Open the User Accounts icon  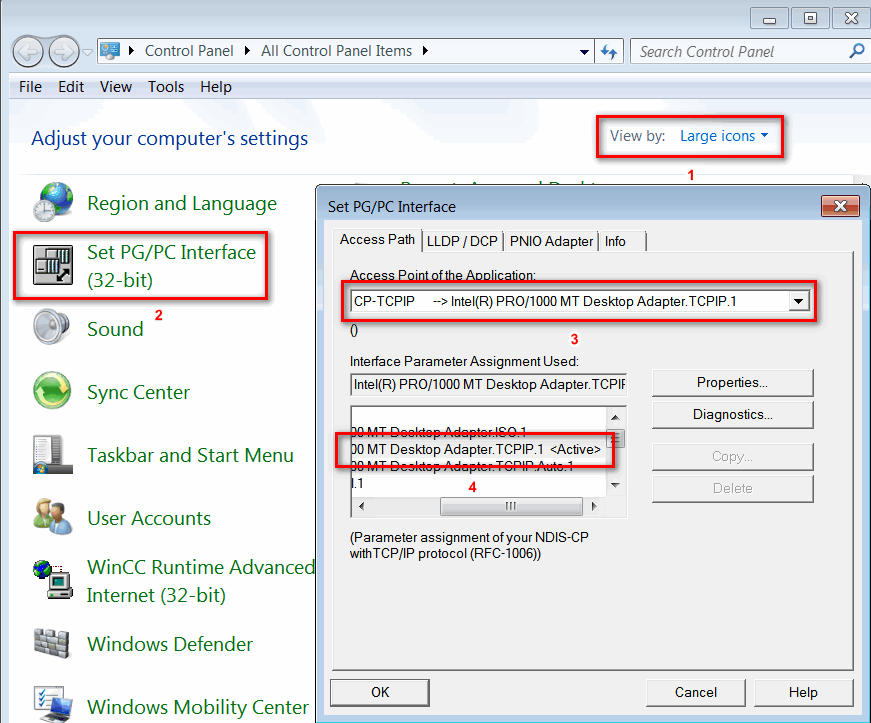(53, 516)
